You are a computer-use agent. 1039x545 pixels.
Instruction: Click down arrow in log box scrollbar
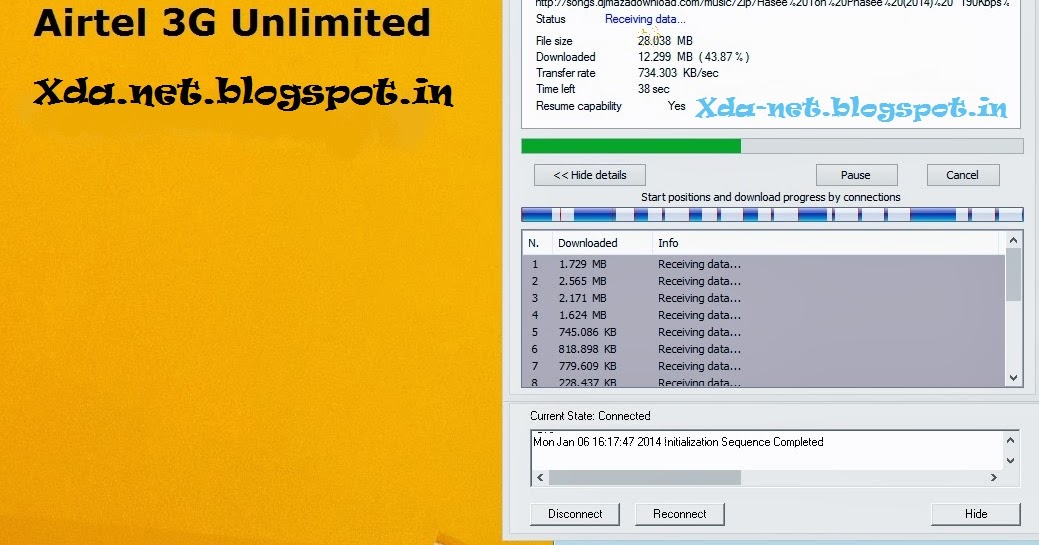(x=1011, y=460)
